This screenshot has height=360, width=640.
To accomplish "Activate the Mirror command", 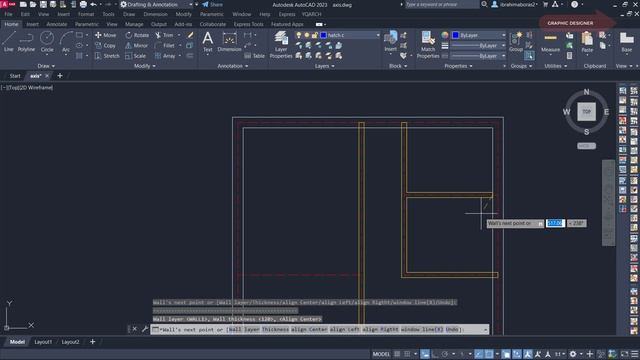I will [137, 46].
